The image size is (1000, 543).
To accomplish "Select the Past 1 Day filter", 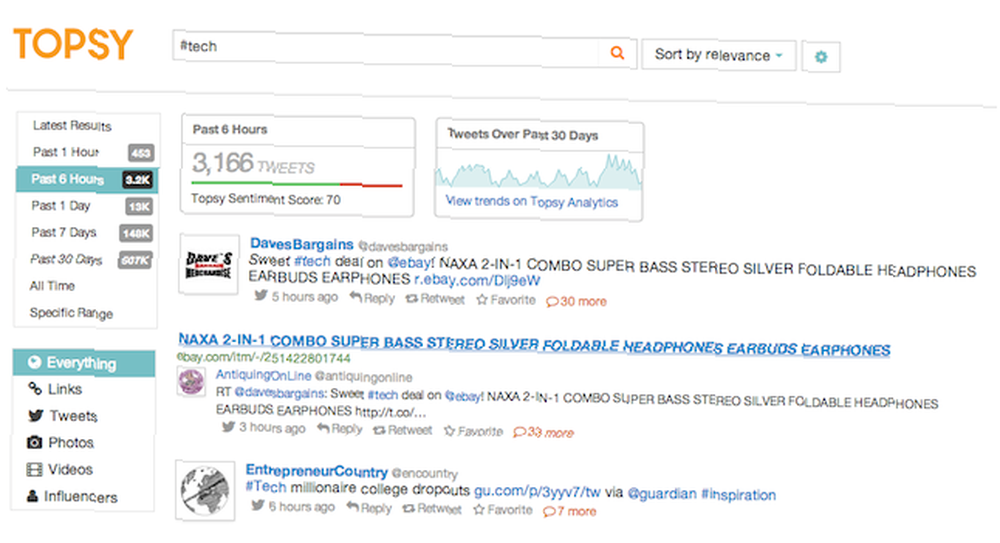I will tap(87, 206).
